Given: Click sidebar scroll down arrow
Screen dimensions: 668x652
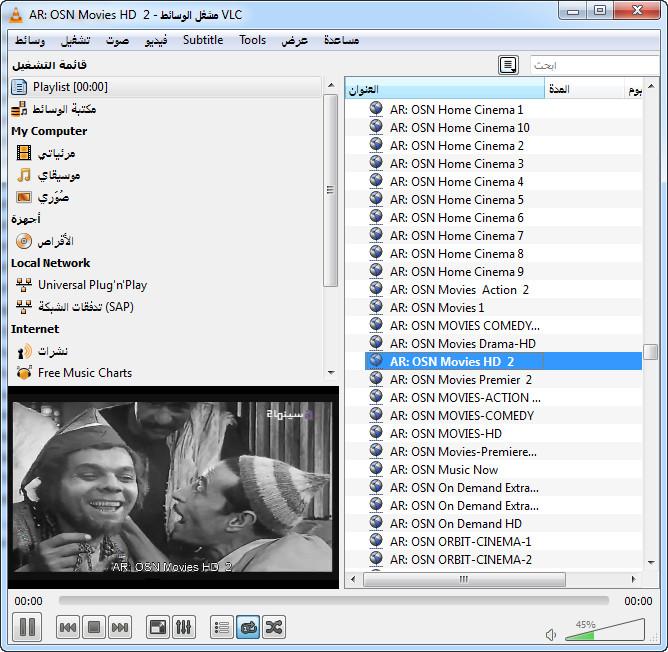Looking at the screenshot, I should click(331, 373).
